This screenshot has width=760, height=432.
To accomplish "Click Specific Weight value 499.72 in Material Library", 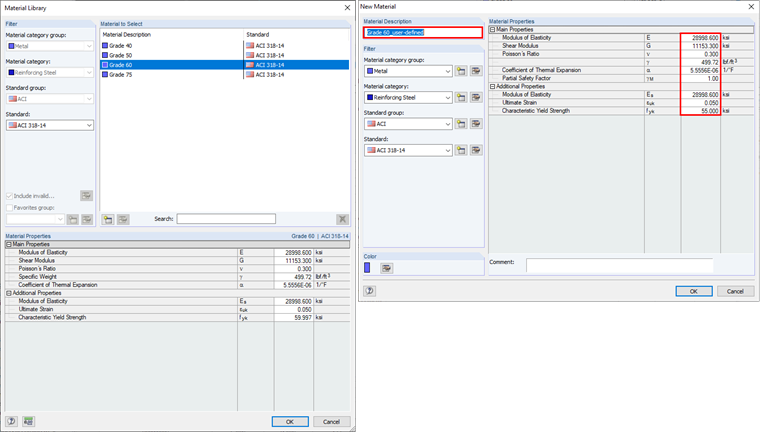I will click(294, 277).
